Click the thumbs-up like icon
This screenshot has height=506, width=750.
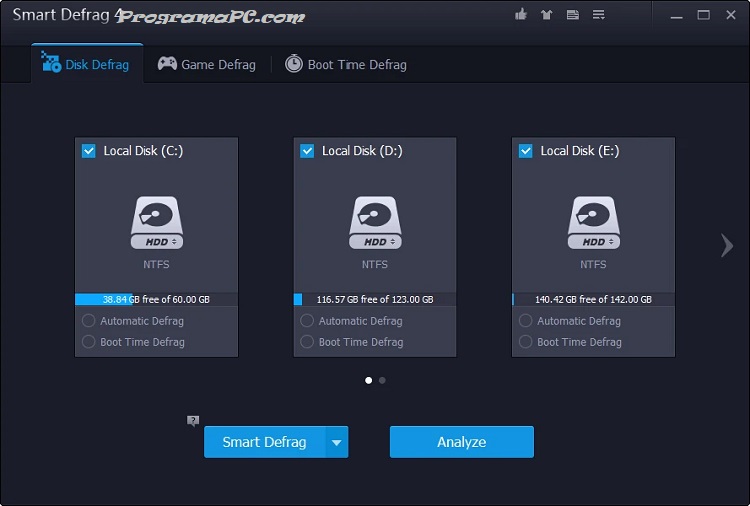coord(520,15)
